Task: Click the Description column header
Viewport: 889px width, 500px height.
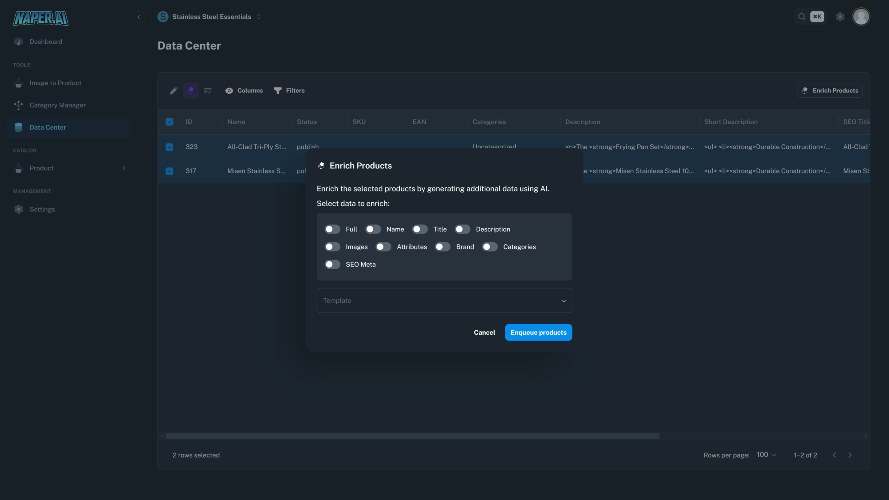Action: 582,122
